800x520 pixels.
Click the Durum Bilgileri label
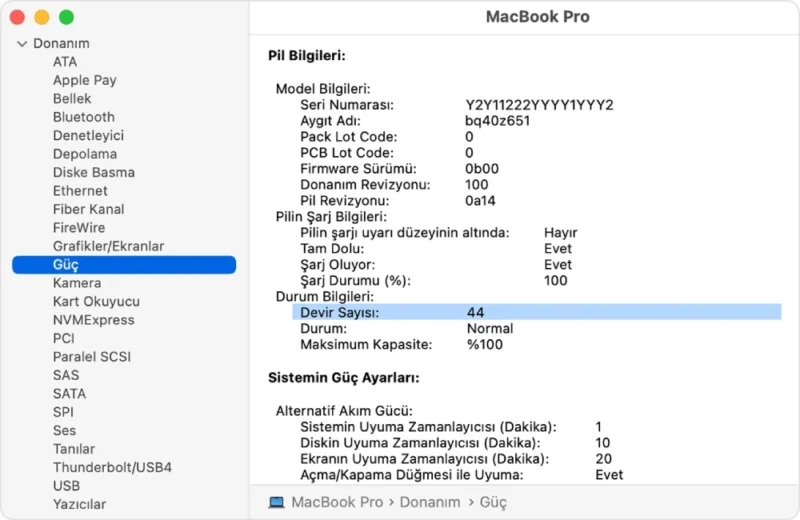coord(324,296)
